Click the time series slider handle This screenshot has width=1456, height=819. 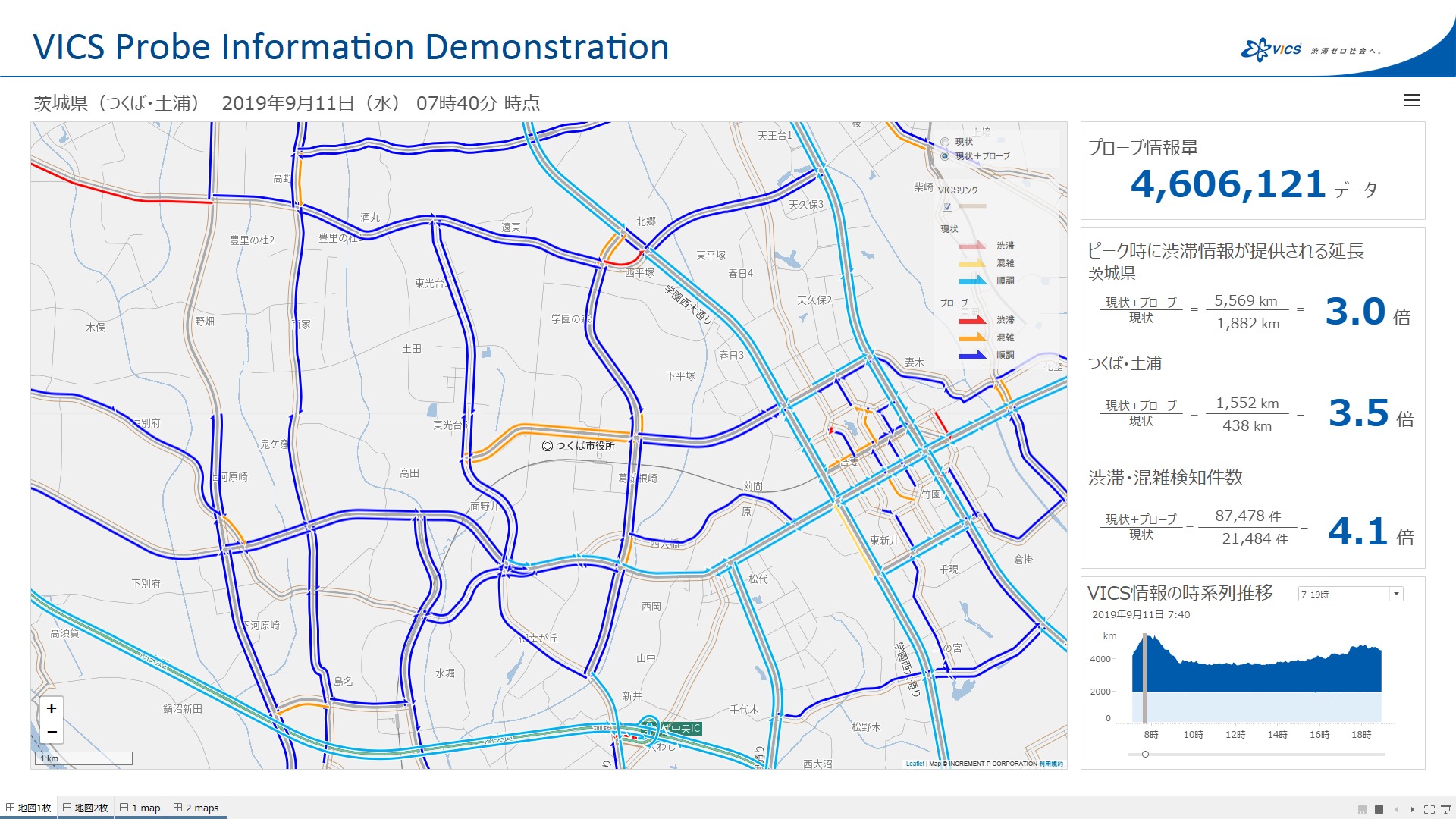click(x=1145, y=754)
